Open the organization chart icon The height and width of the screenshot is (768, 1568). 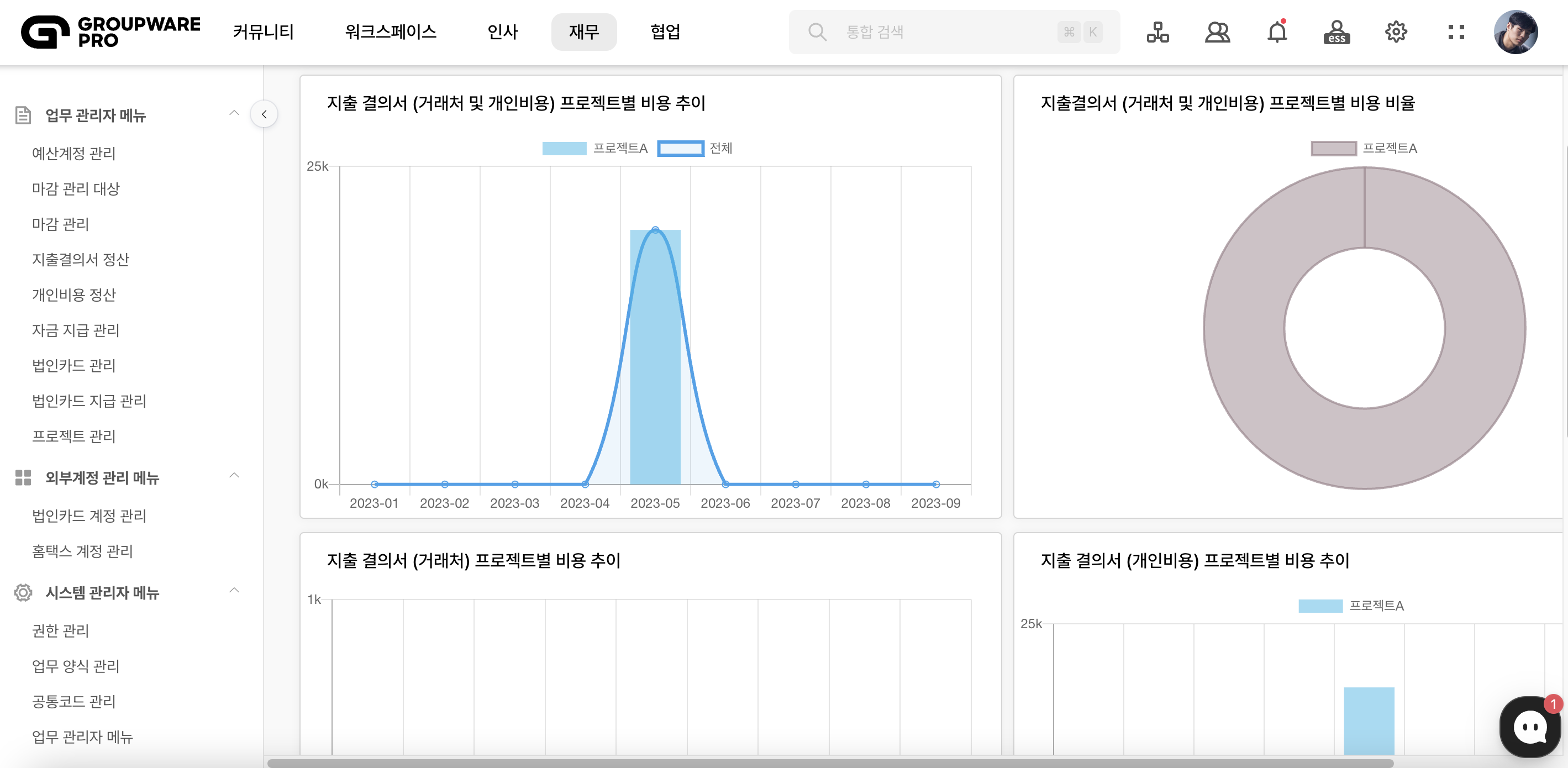coord(1157,31)
